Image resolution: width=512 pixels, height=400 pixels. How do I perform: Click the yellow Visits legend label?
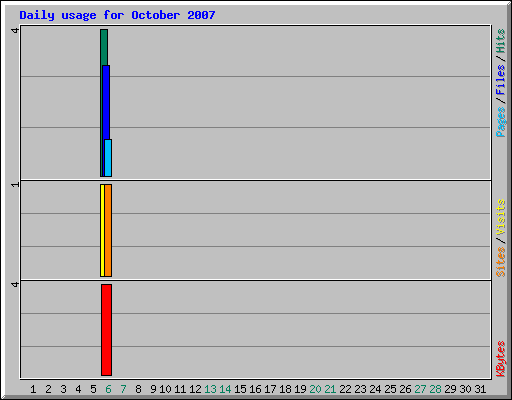[x=500, y=217]
